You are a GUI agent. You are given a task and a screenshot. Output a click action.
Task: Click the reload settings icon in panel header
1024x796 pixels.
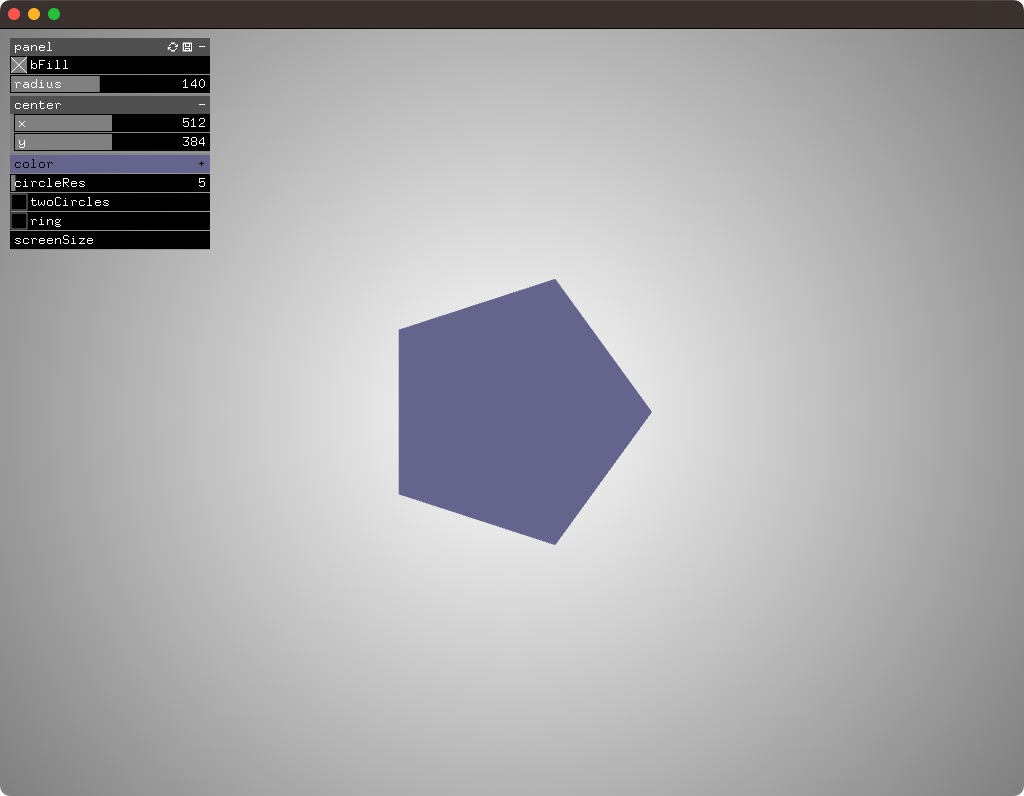(173, 47)
